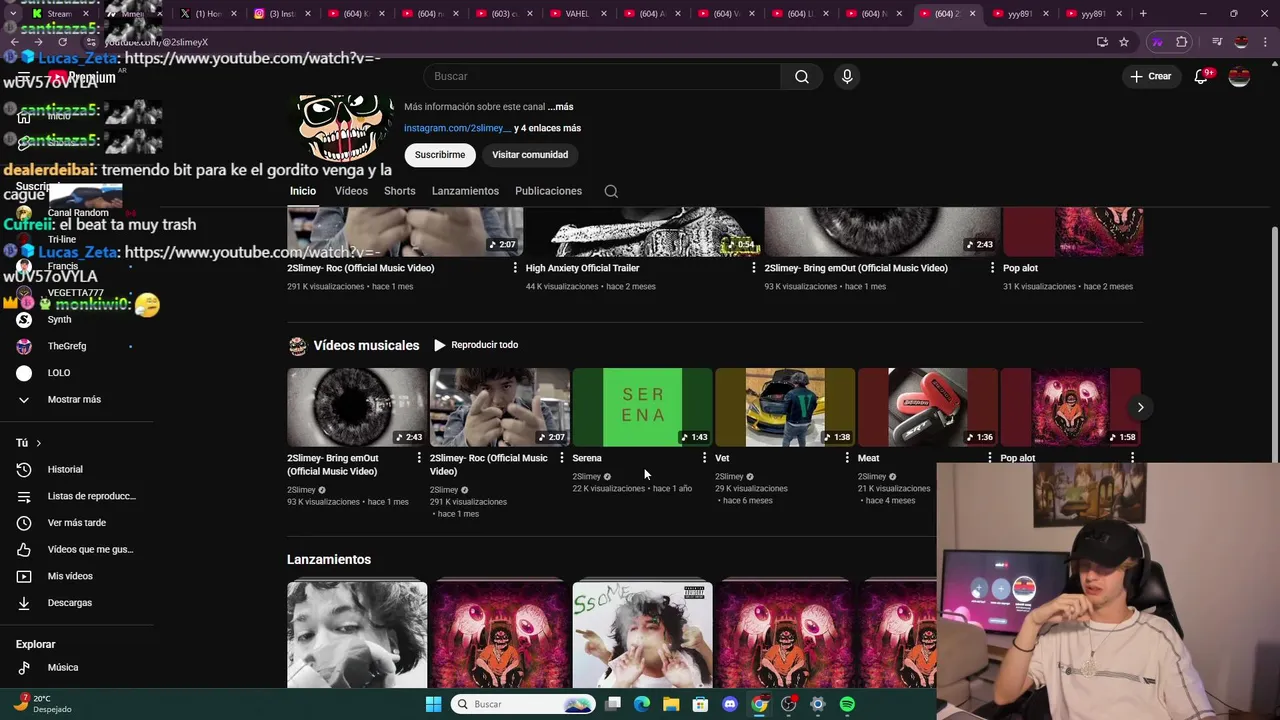Open Windows Start menu
The image size is (1280, 720).
tap(433, 704)
